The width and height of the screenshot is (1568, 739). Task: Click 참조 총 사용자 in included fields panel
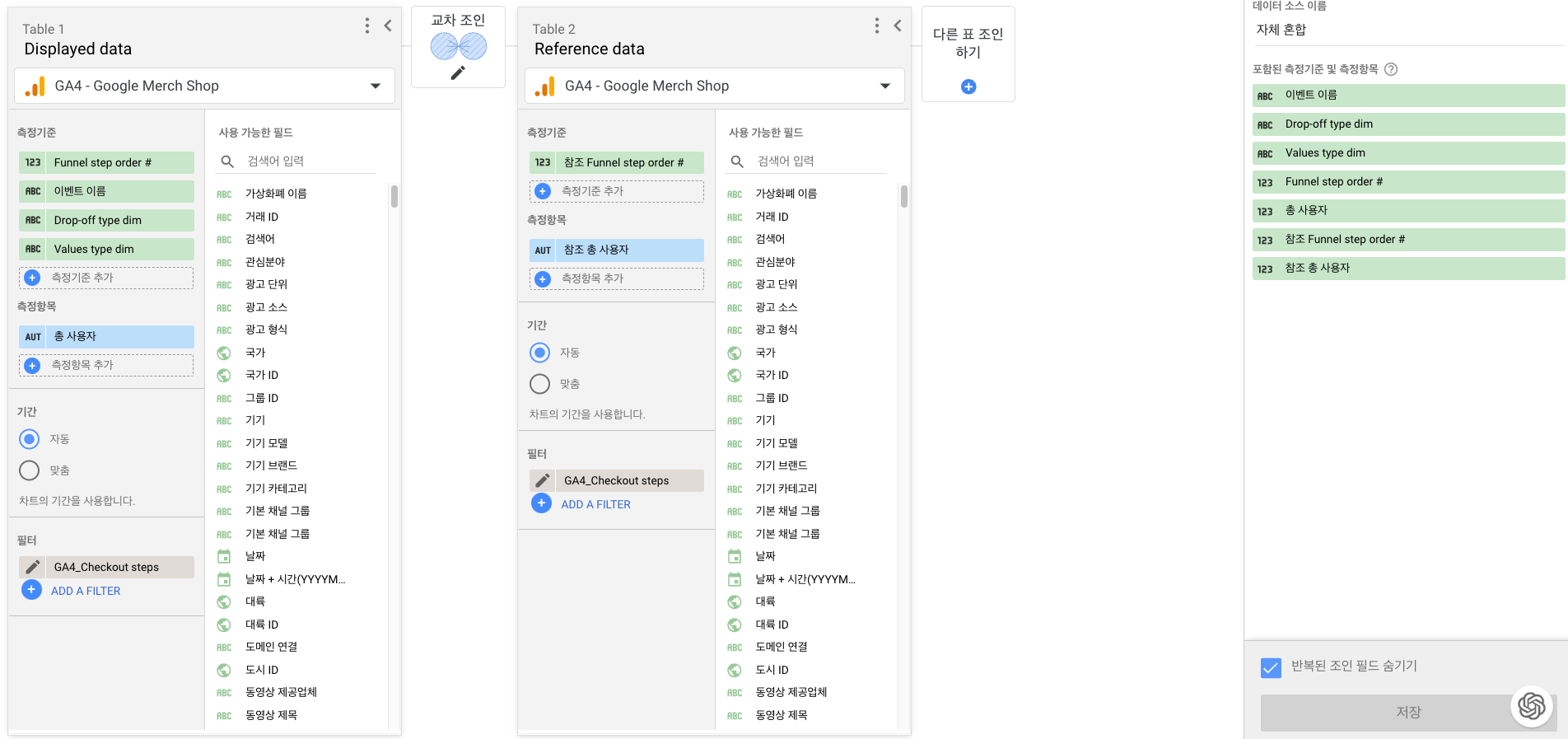1408,269
